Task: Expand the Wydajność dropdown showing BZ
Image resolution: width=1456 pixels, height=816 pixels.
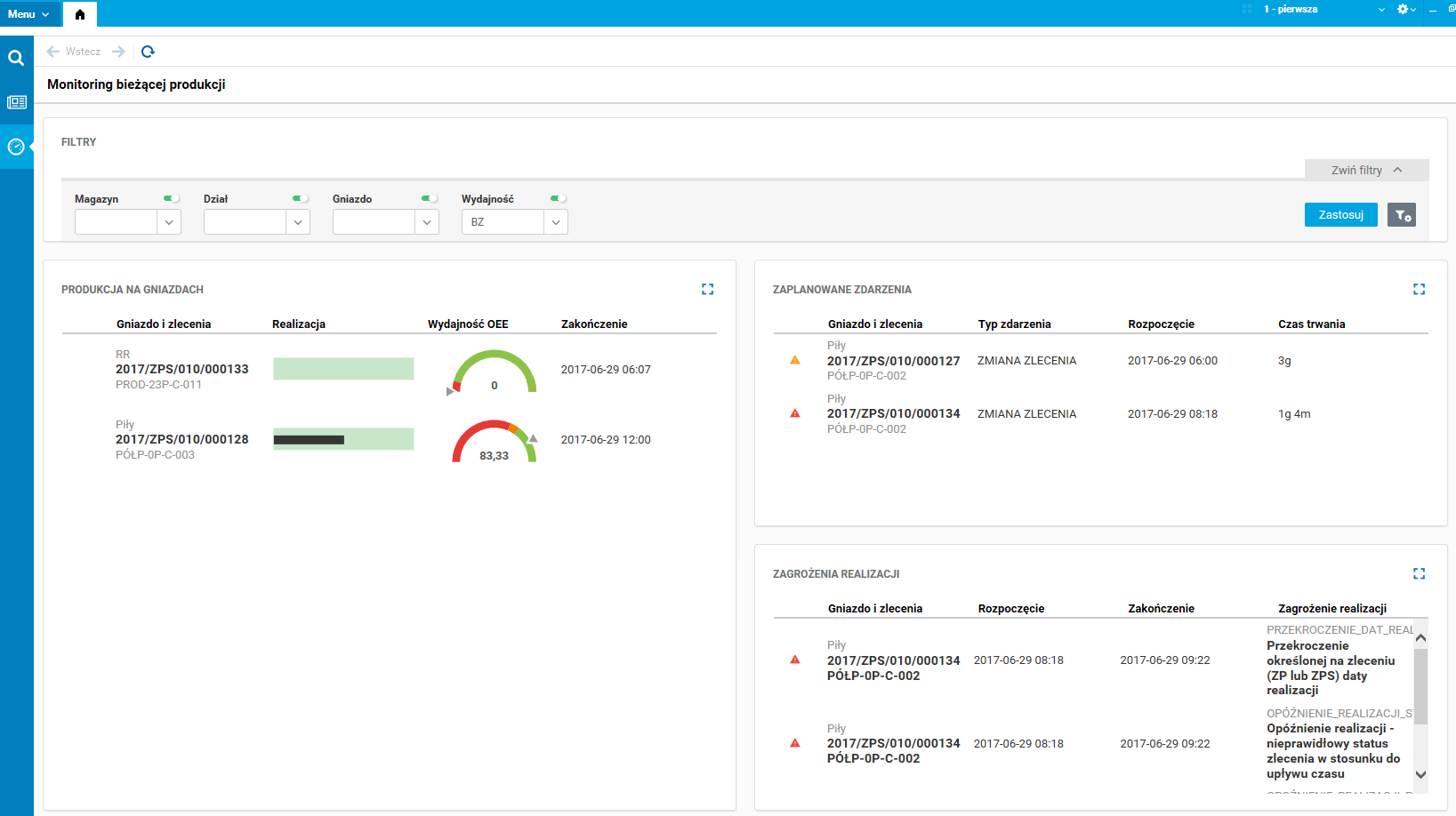Action: (556, 222)
